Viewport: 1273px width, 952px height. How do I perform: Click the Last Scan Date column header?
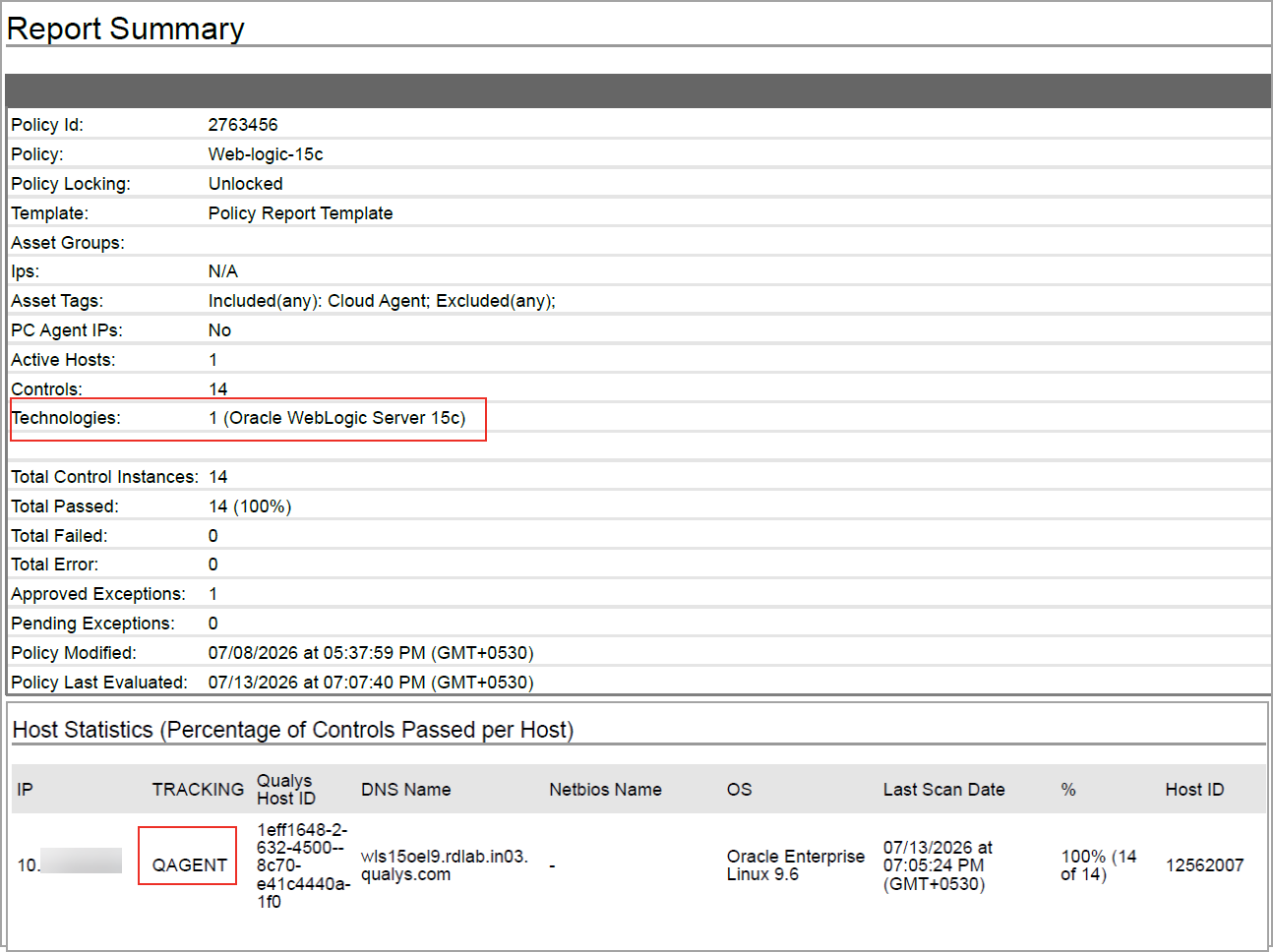click(x=943, y=790)
